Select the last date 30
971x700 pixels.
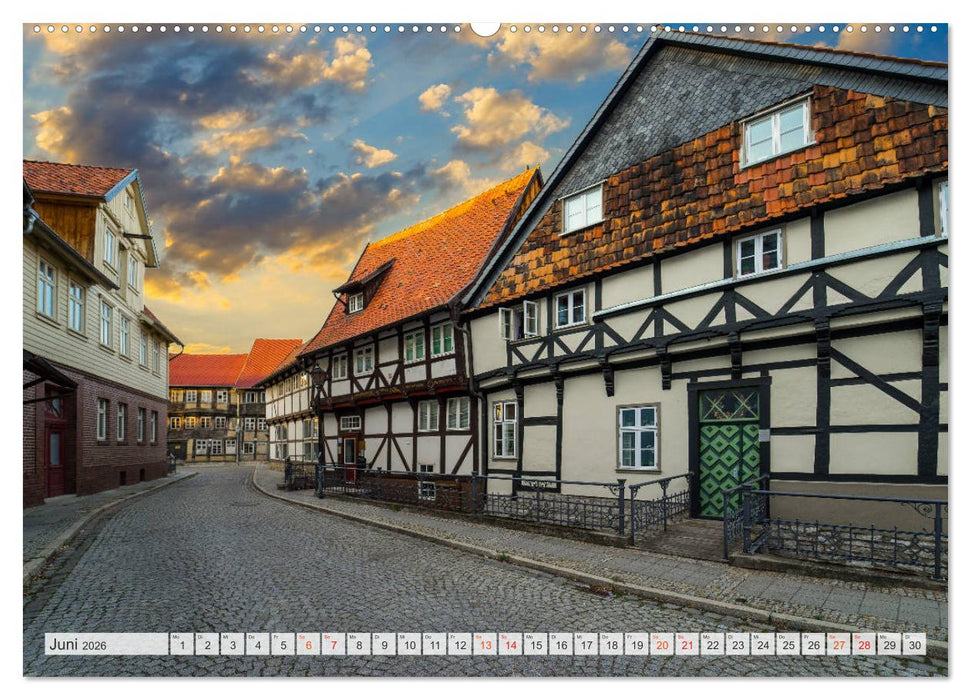(913, 647)
